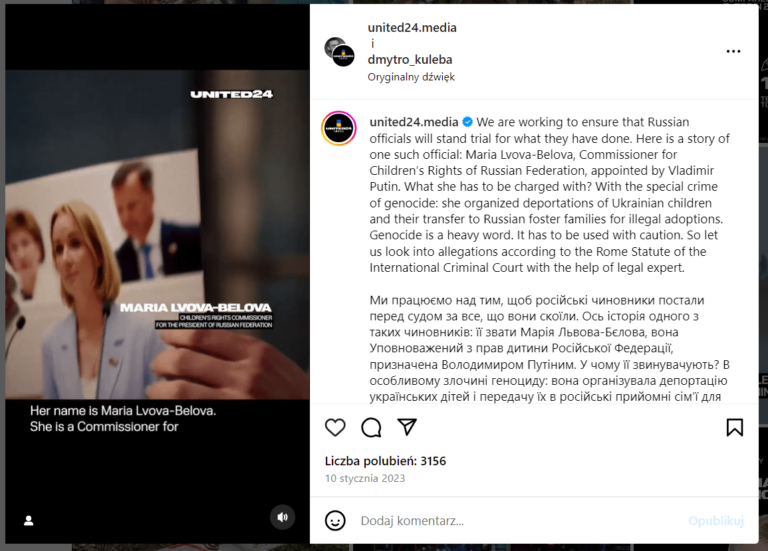Mute the video sound
This screenshot has width=768, height=551.
(283, 517)
